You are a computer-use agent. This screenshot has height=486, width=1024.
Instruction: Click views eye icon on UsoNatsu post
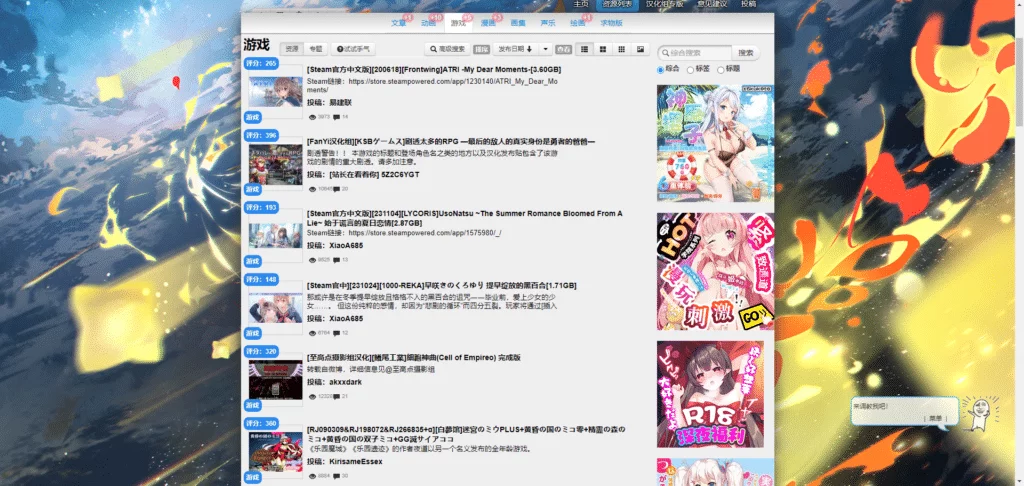coord(312,260)
